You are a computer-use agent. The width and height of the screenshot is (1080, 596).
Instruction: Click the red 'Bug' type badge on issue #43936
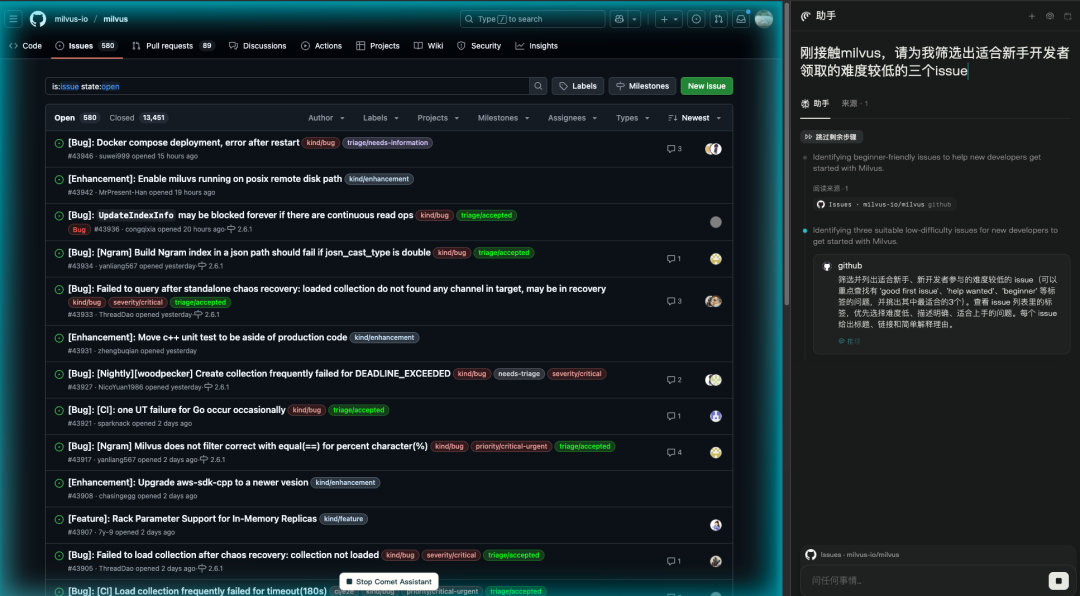coord(79,229)
